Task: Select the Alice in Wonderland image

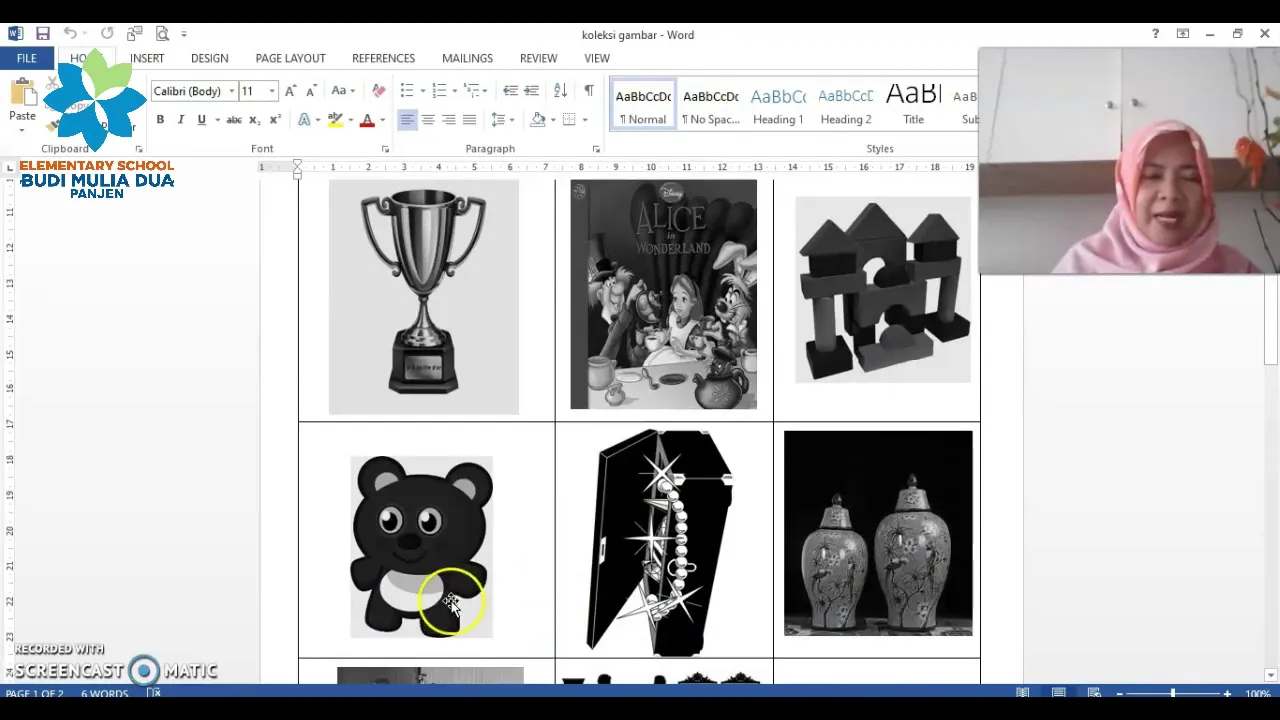Action: [x=663, y=294]
